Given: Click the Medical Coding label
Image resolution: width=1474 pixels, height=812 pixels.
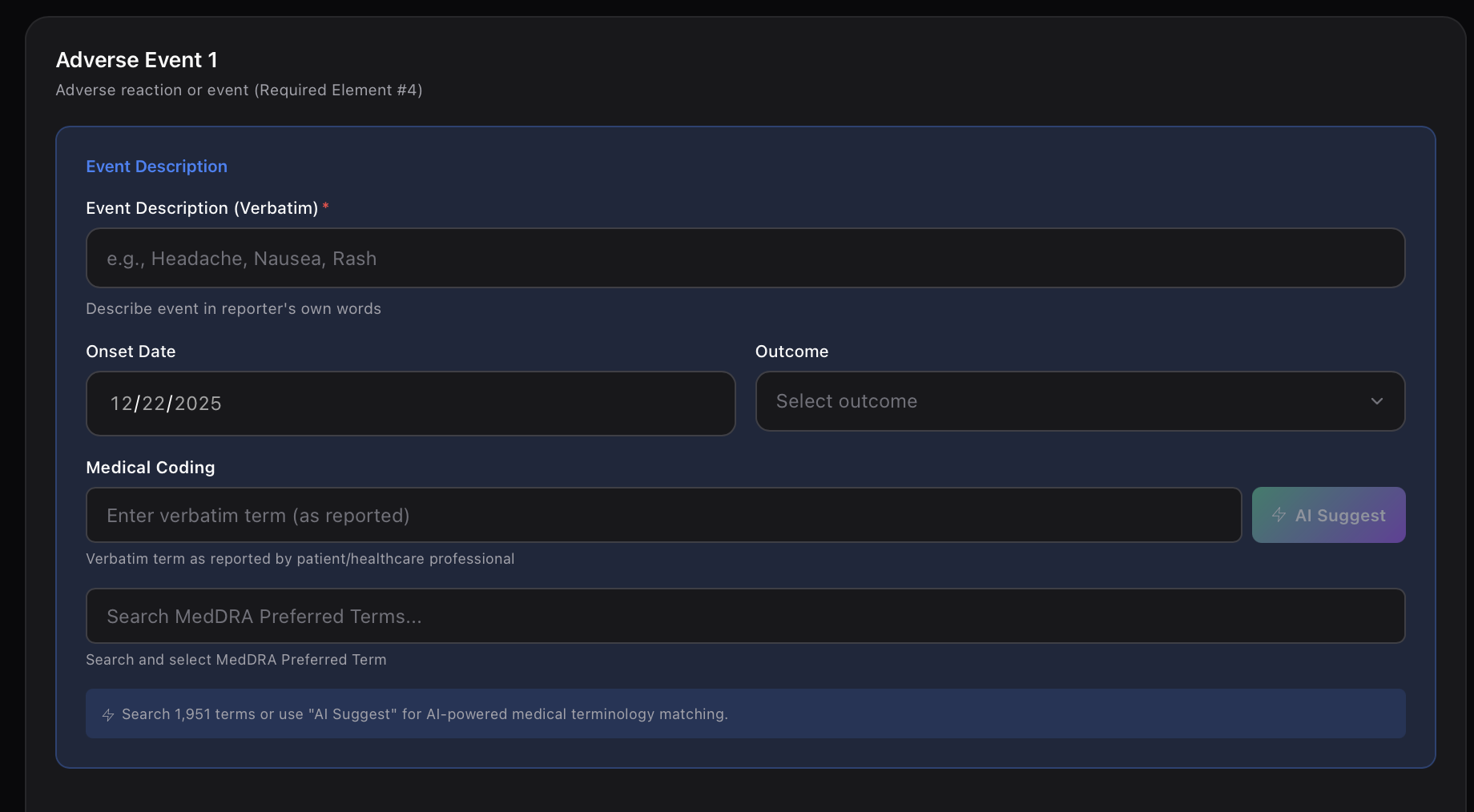Looking at the screenshot, I should click(x=151, y=468).
